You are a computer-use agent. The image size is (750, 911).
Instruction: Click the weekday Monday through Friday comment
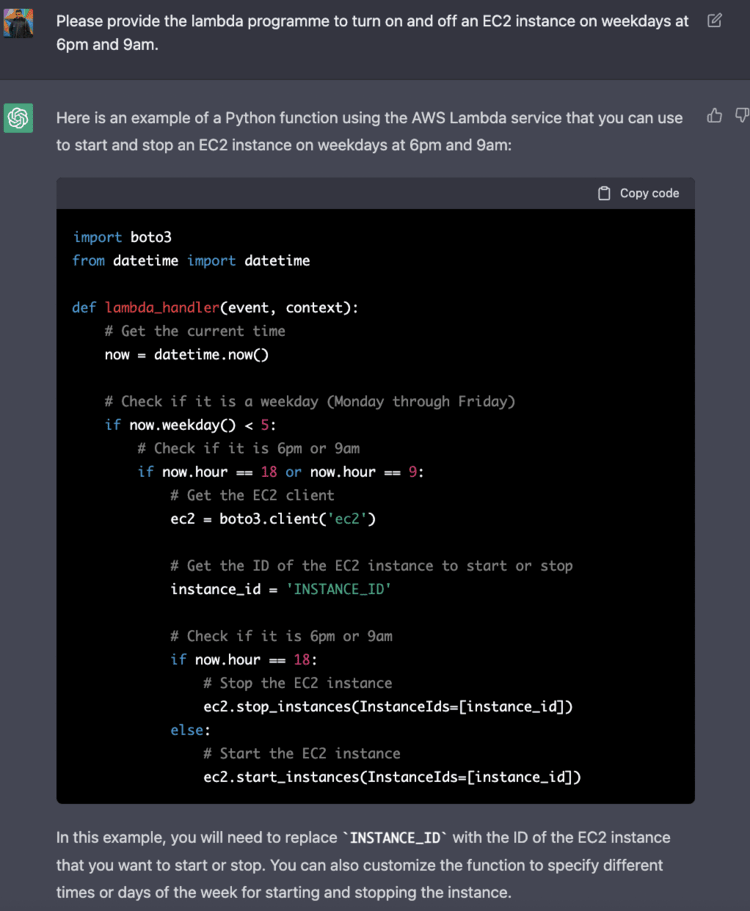click(310, 401)
